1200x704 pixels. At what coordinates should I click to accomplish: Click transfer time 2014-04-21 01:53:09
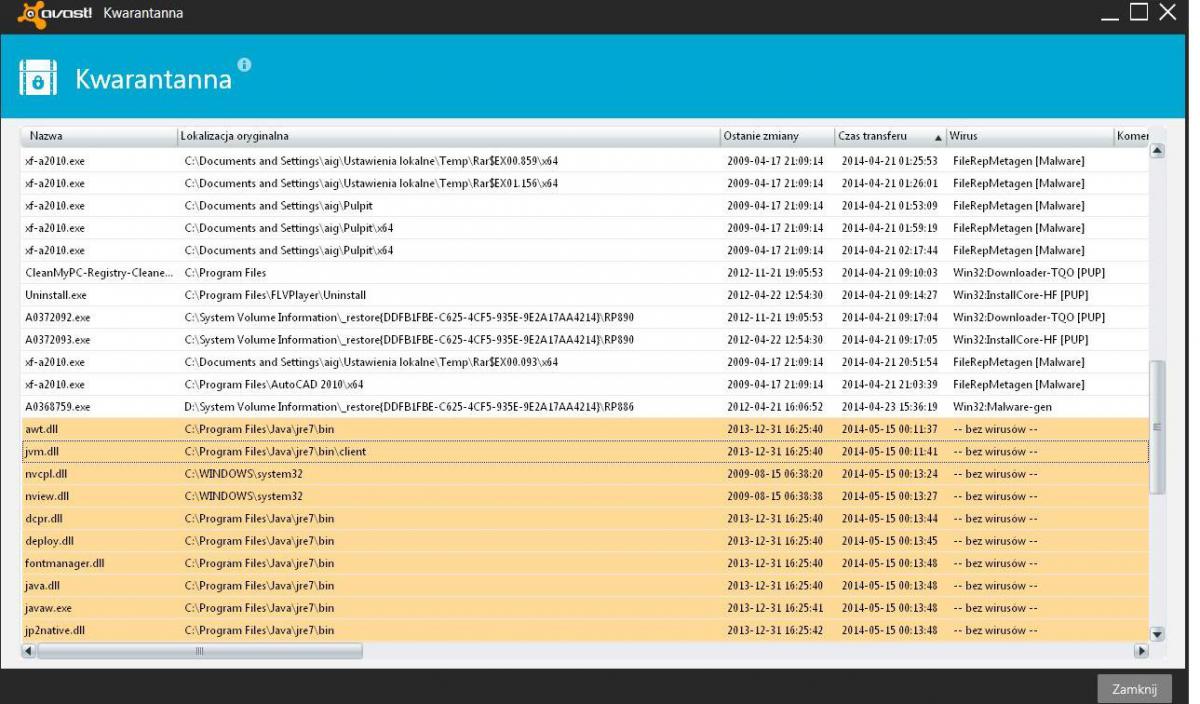click(x=889, y=206)
